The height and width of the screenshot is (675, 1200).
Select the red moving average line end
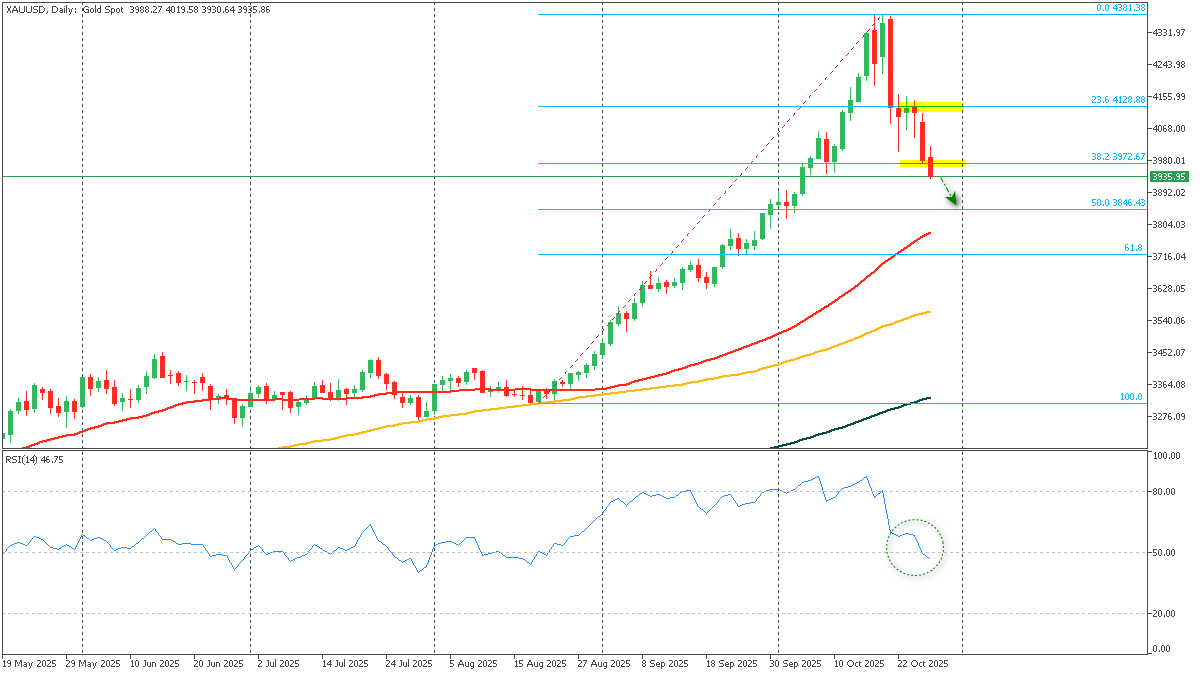coord(929,233)
